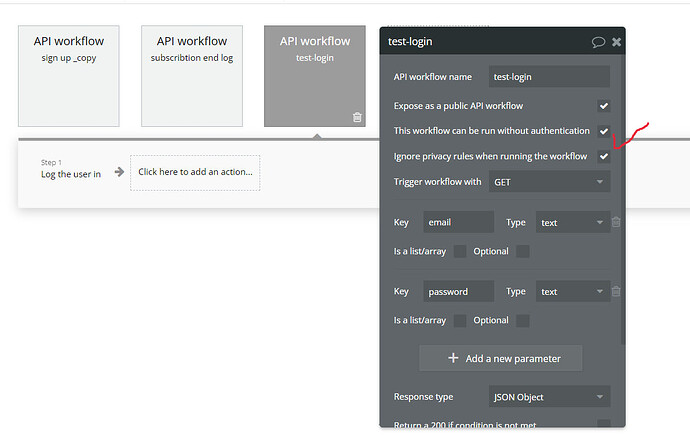The image size is (690, 442).
Task: Close the test-login properties panel
Action: tap(617, 42)
